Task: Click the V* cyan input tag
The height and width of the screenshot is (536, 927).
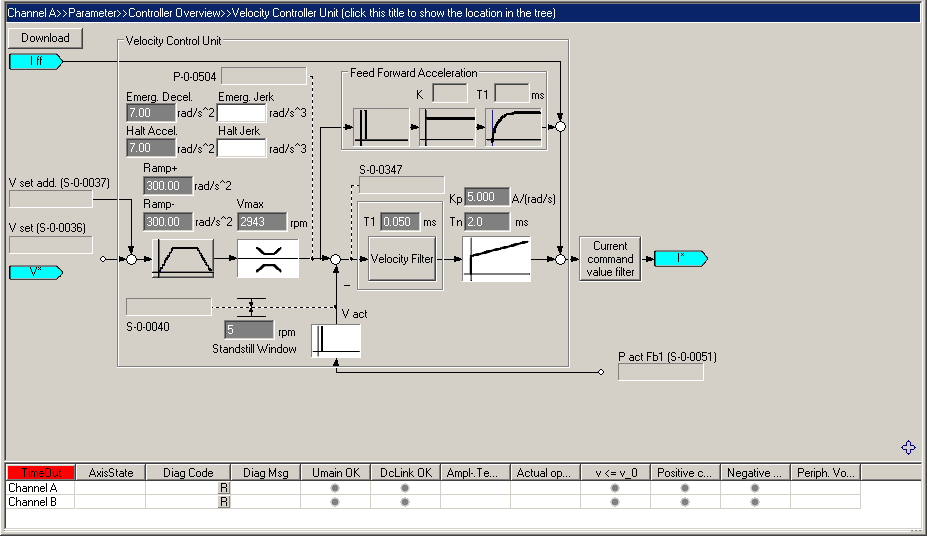Action: pyautogui.click(x=35, y=272)
